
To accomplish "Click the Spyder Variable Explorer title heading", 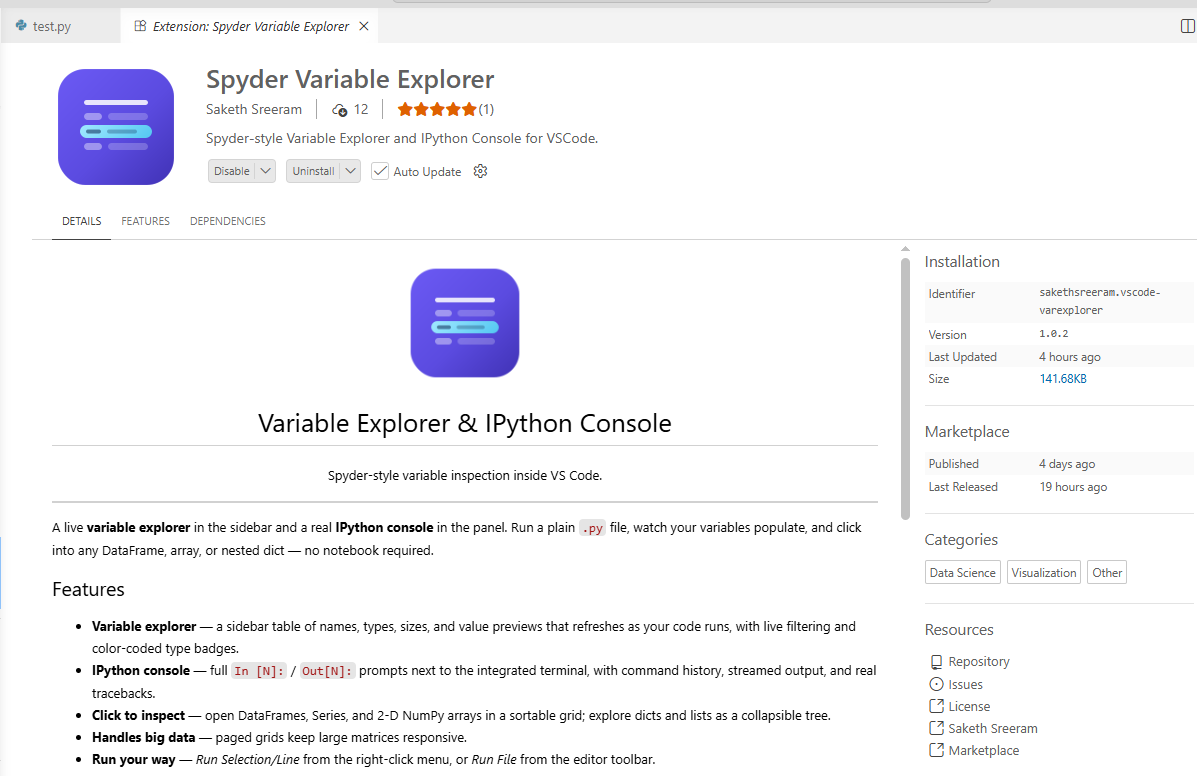I will (350, 79).
